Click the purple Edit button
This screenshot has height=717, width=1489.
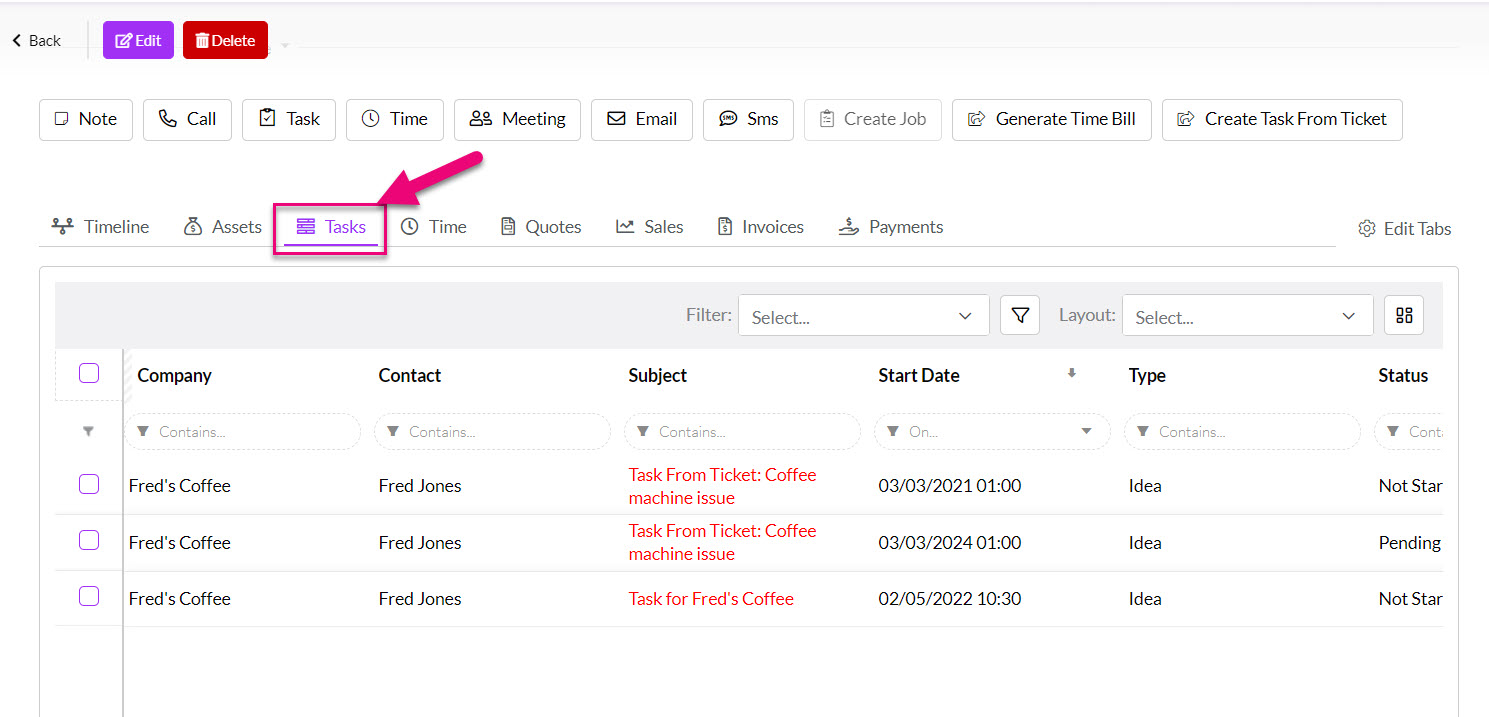coord(138,41)
